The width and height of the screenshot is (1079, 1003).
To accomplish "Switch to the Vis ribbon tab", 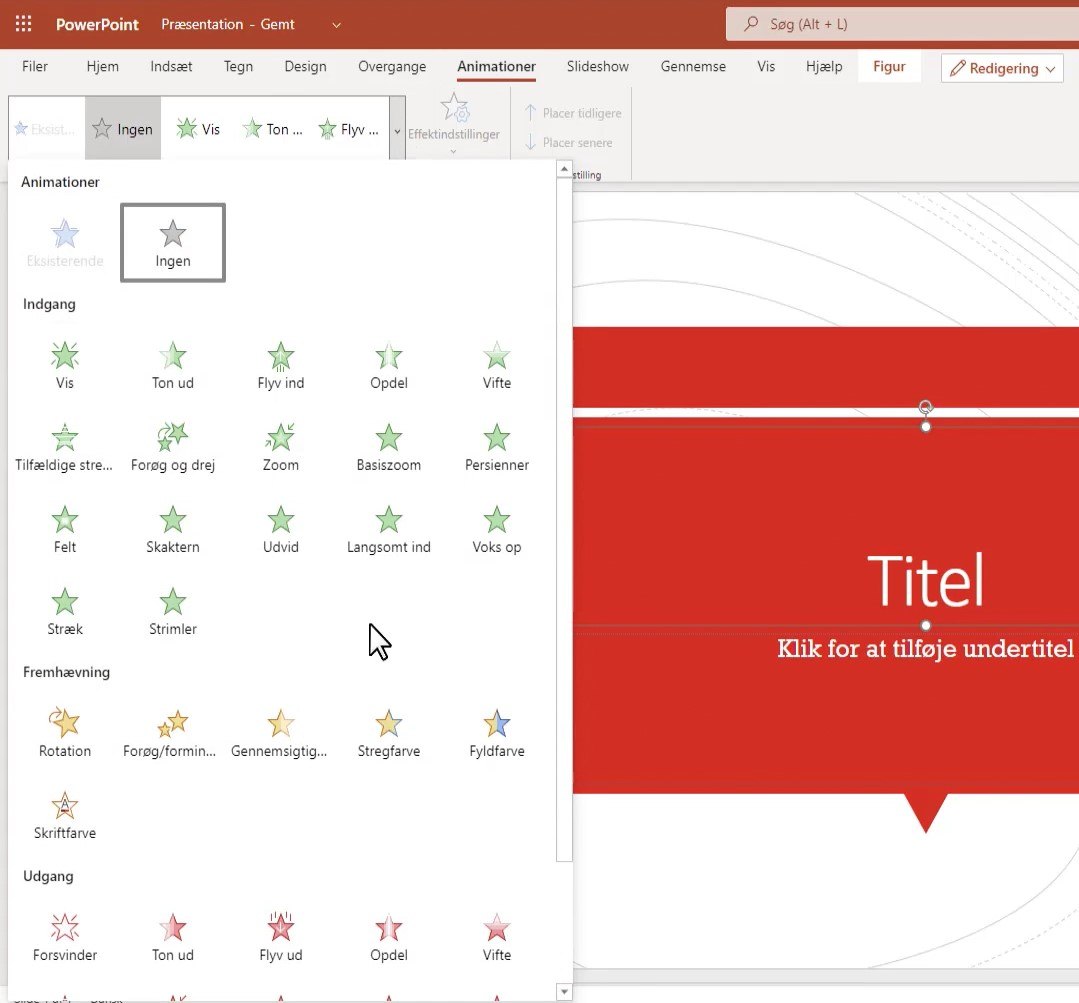I will [x=766, y=66].
